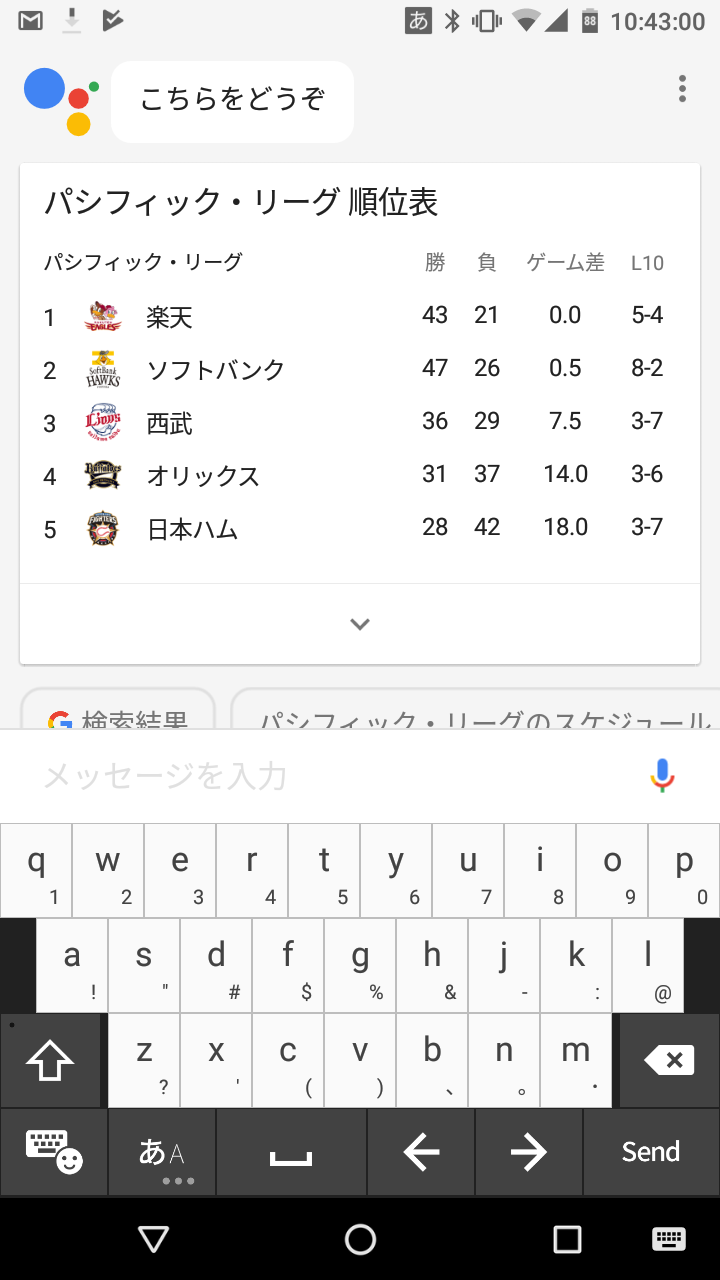
Task: Tap the パシフィック・リーグのスケジュール chip
Action: coord(480,715)
